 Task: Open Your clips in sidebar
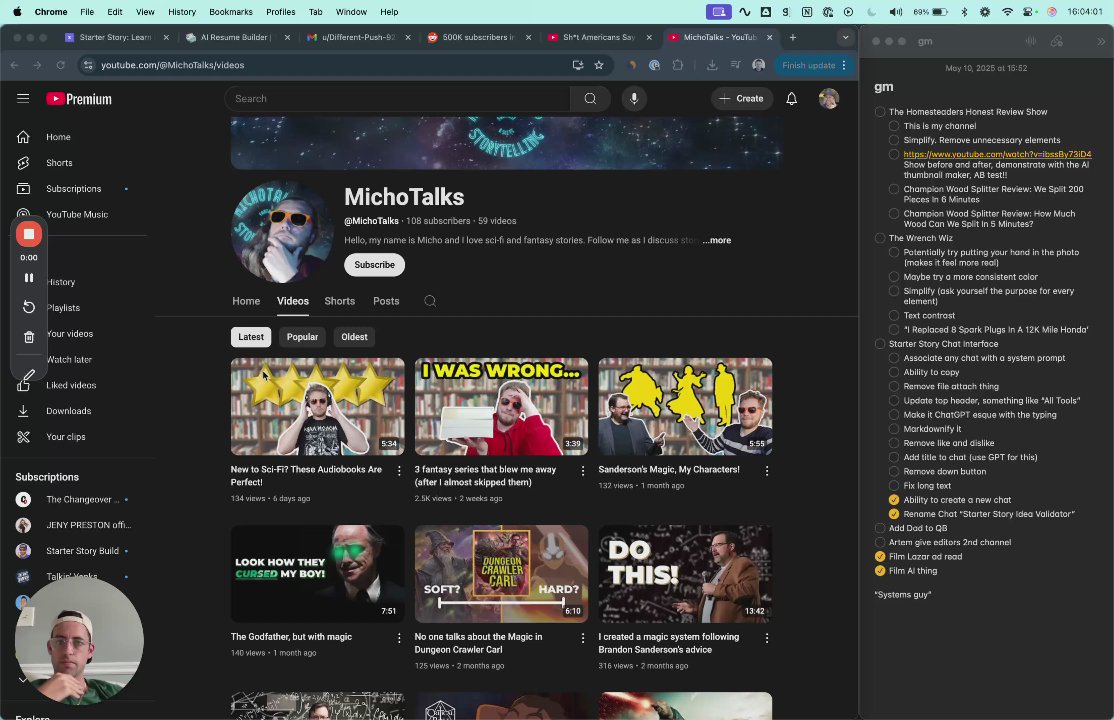click(65, 437)
